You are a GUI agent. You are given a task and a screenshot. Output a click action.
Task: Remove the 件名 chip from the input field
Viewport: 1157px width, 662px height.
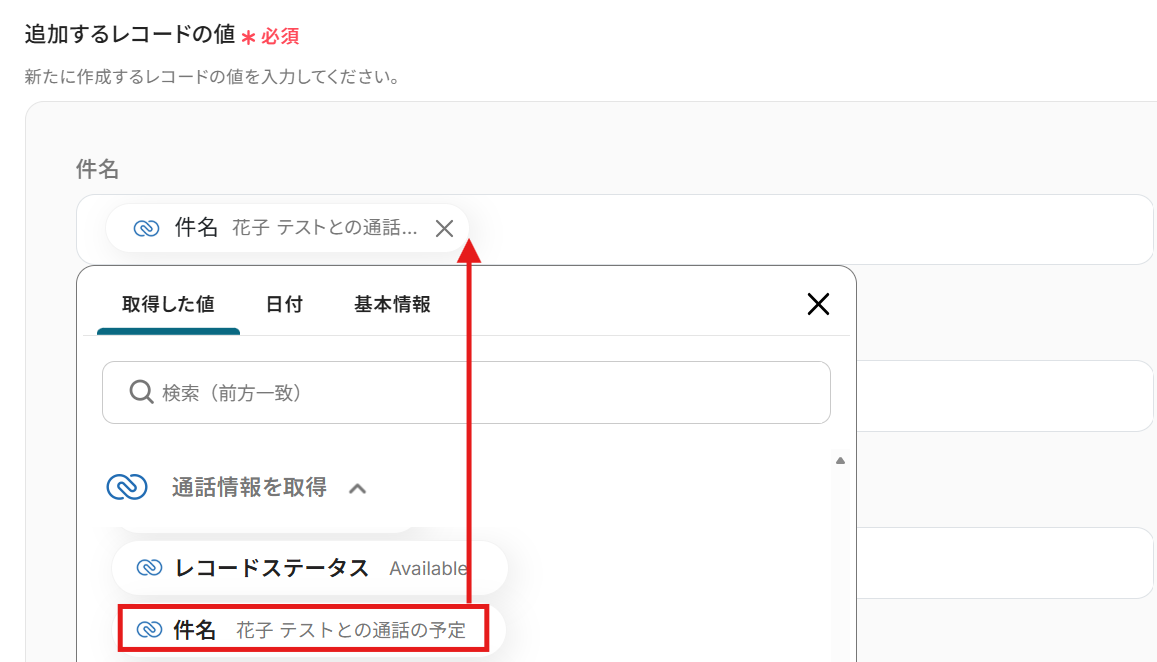444,229
